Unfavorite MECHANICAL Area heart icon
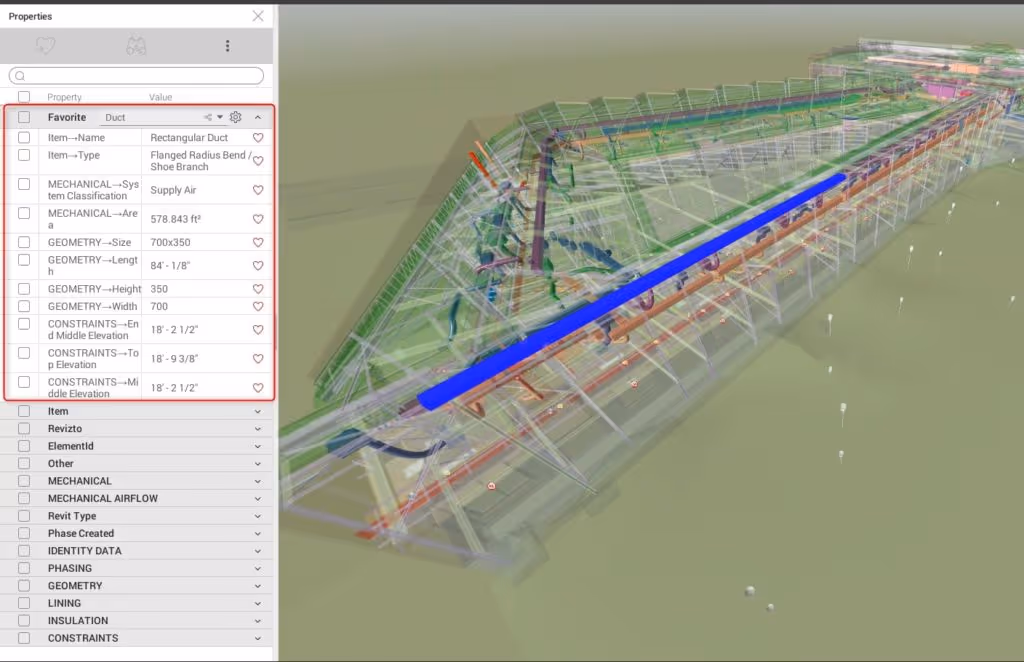 tap(258, 219)
